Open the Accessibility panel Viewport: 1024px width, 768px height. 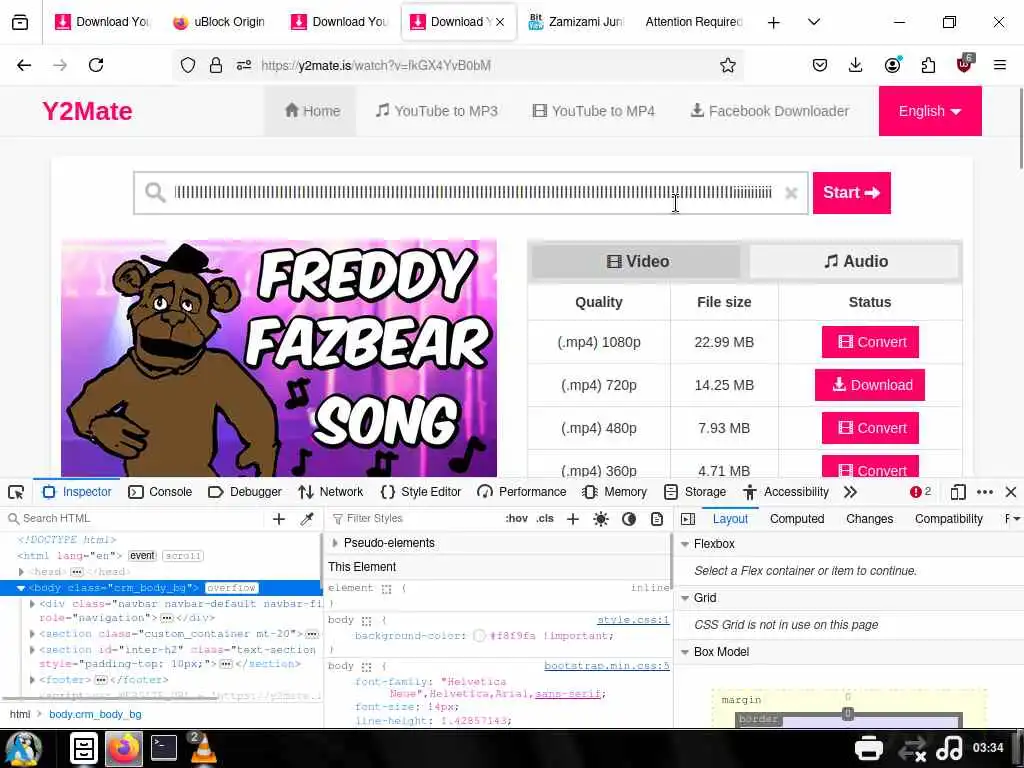(786, 492)
